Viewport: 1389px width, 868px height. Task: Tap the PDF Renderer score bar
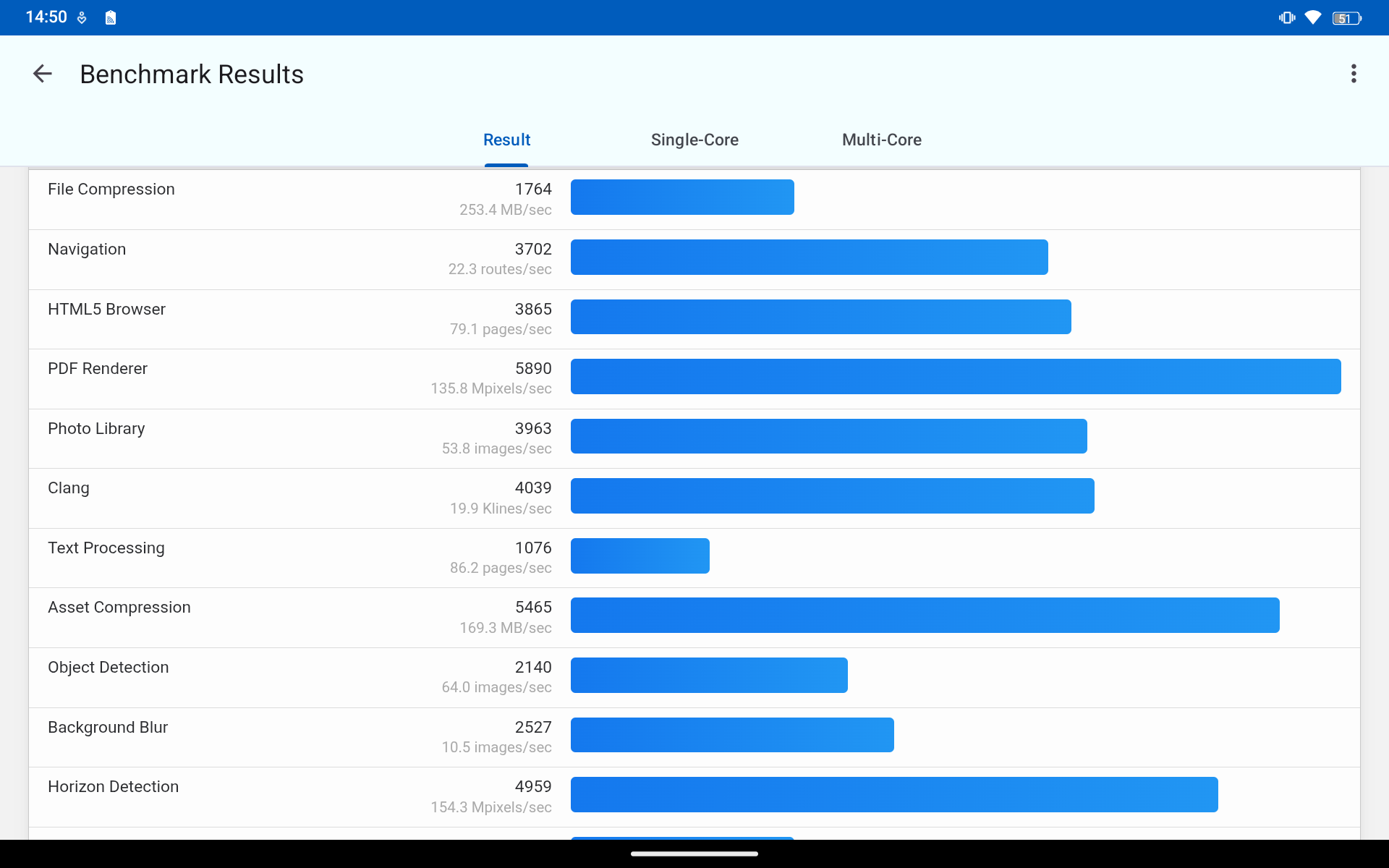(x=955, y=377)
